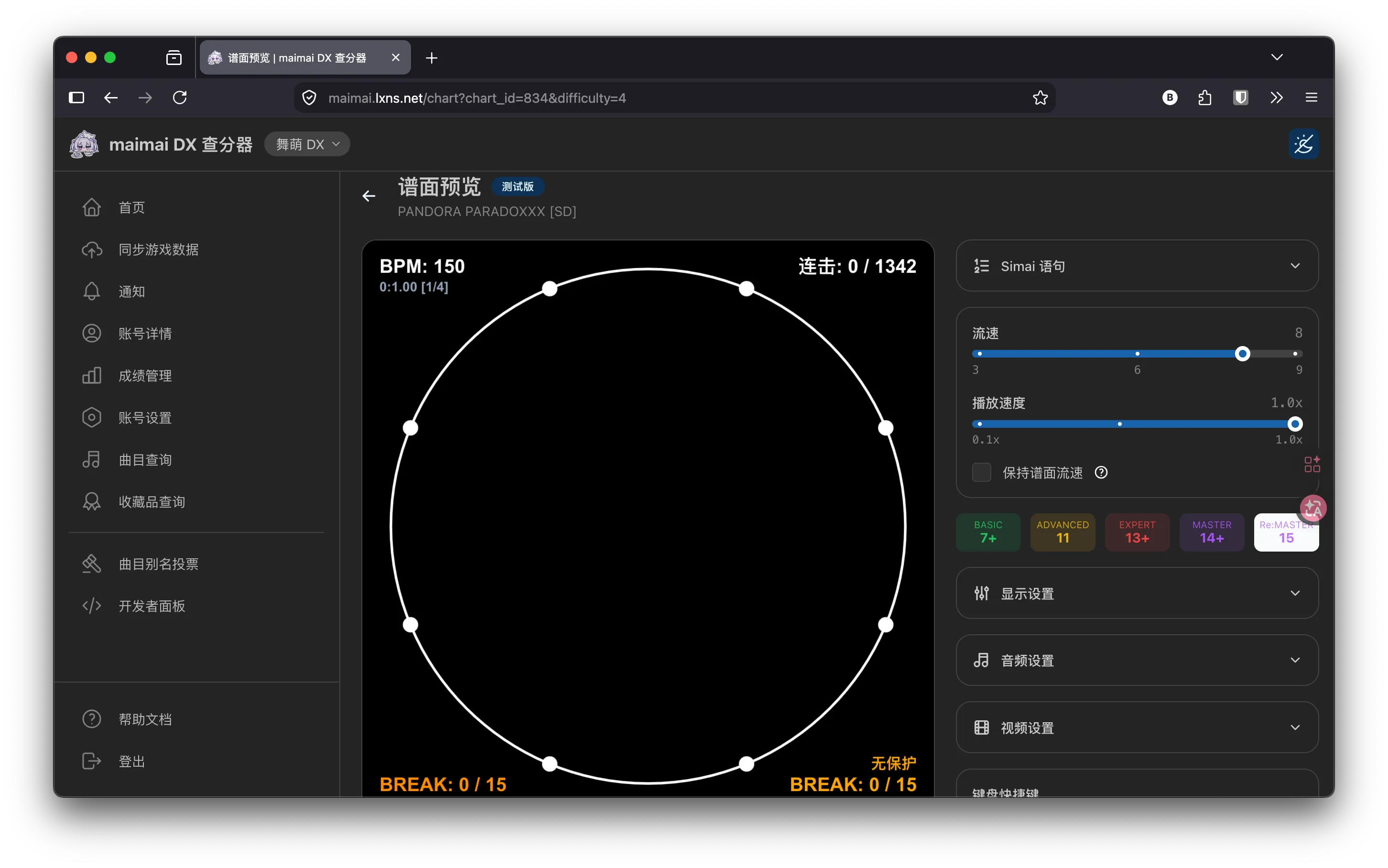Open a new browser tab

pos(432,58)
